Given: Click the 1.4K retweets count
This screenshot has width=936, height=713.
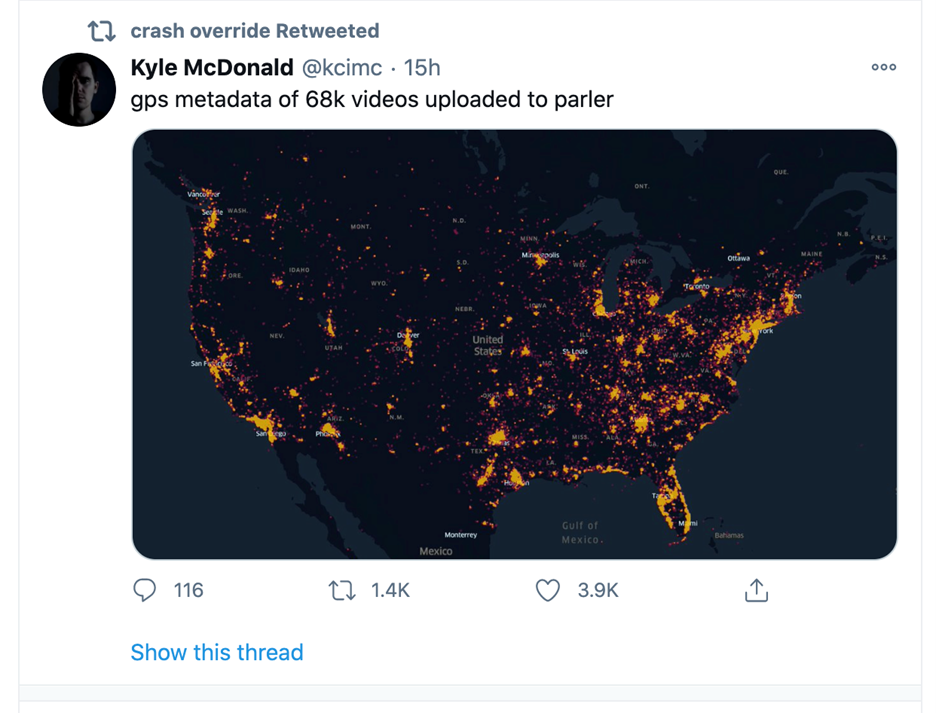Looking at the screenshot, I should [x=390, y=591].
